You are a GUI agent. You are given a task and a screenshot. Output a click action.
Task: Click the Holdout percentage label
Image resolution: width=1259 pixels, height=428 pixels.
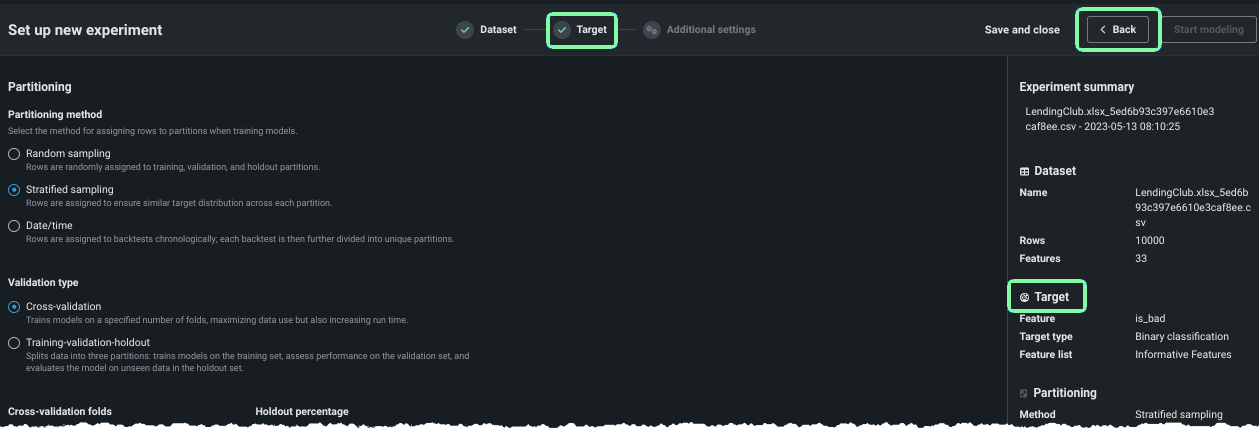pyautogui.click(x=301, y=412)
